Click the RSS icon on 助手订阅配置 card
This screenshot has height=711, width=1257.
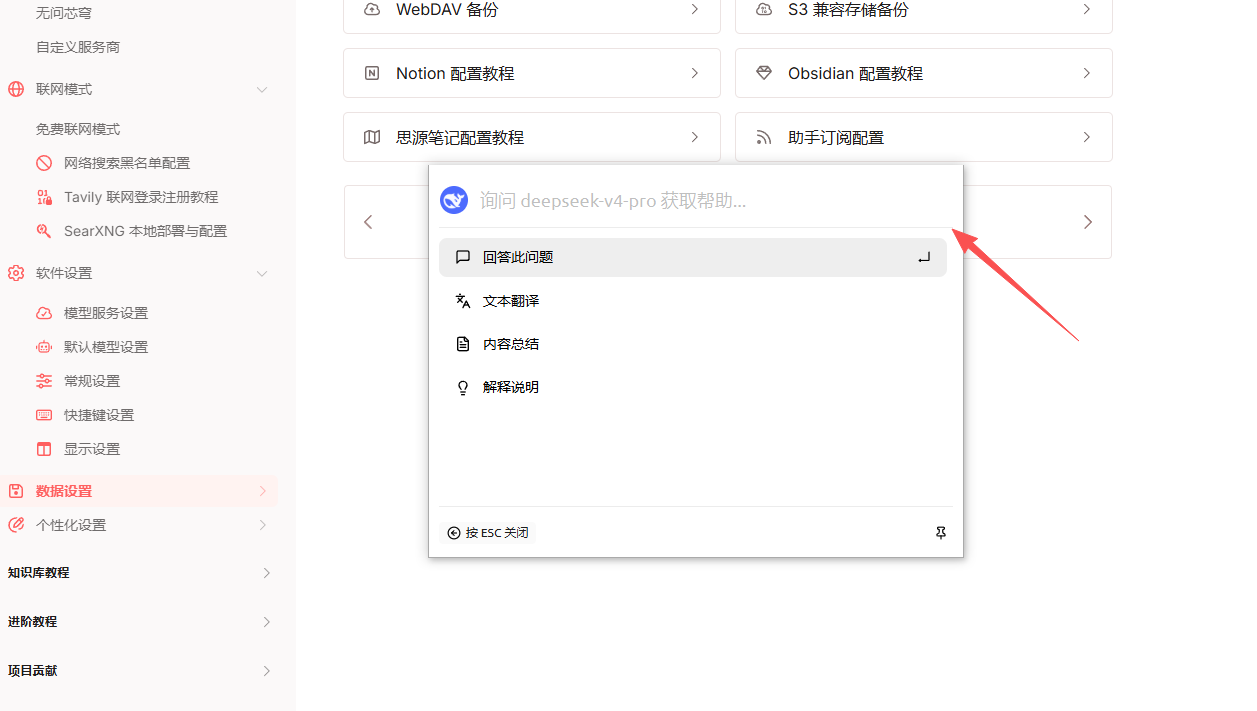pos(764,137)
